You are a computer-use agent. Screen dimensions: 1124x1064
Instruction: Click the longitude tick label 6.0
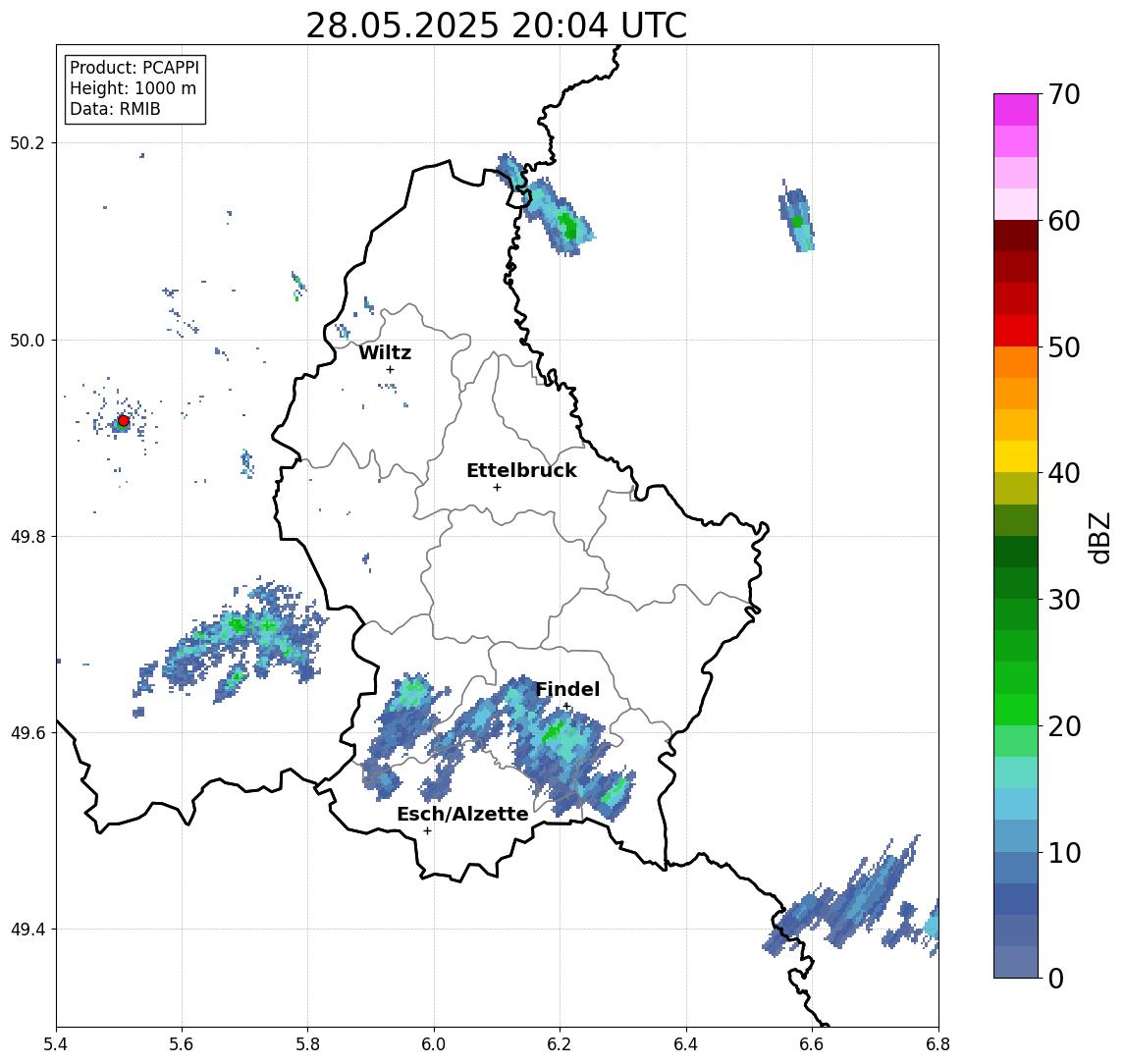pos(434,1044)
